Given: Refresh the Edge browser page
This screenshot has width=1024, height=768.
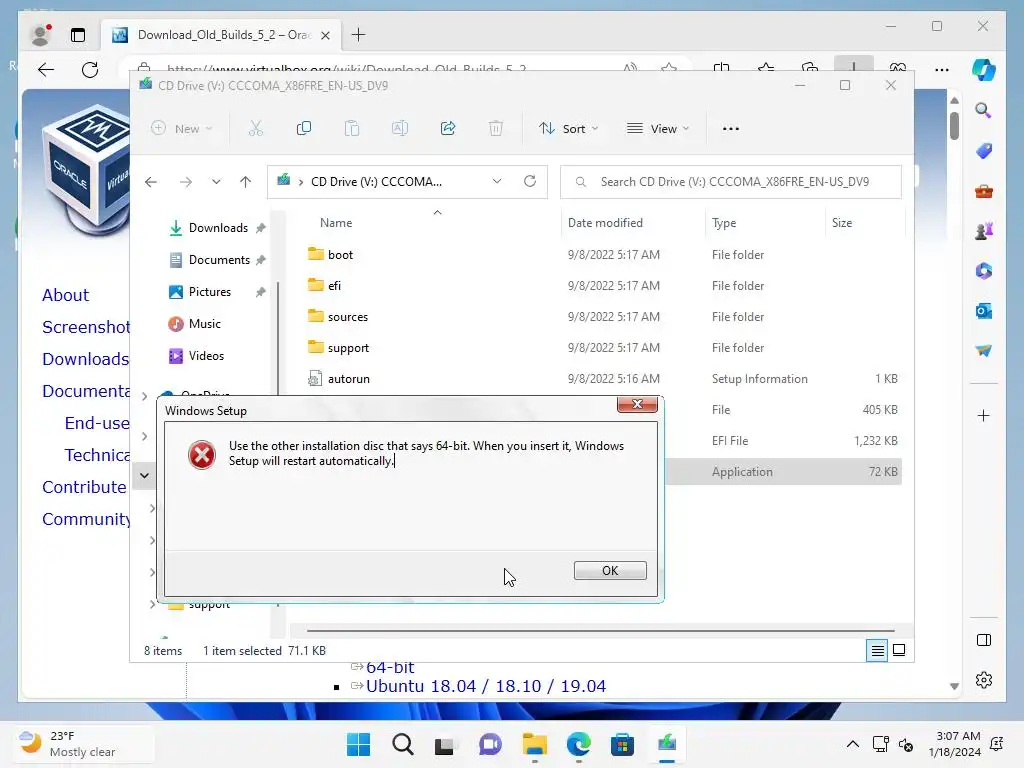Looking at the screenshot, I should pos(90,70).
